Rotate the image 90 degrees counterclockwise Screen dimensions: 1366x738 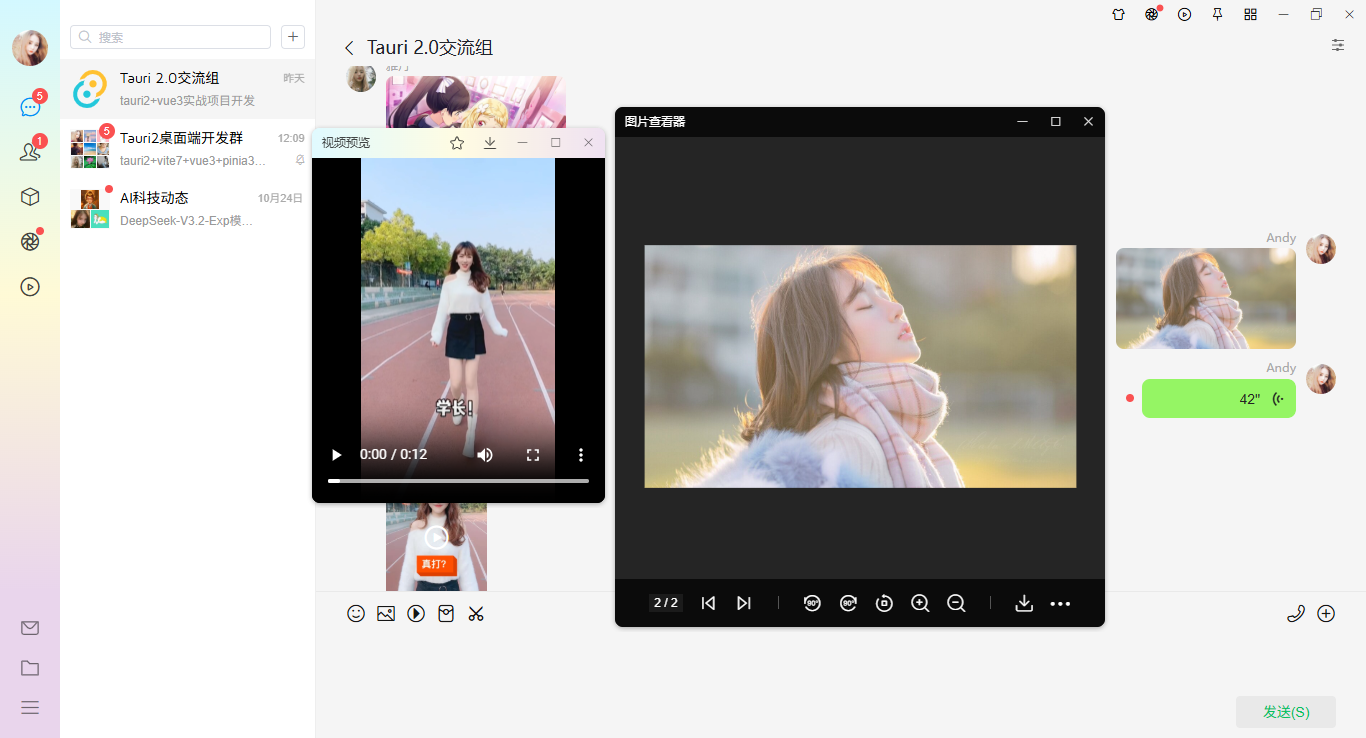(811, 603)
